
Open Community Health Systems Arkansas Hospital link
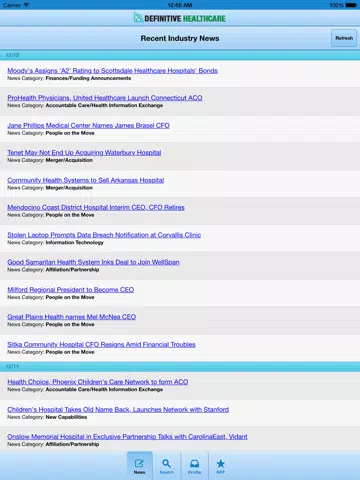click(85, 180)
